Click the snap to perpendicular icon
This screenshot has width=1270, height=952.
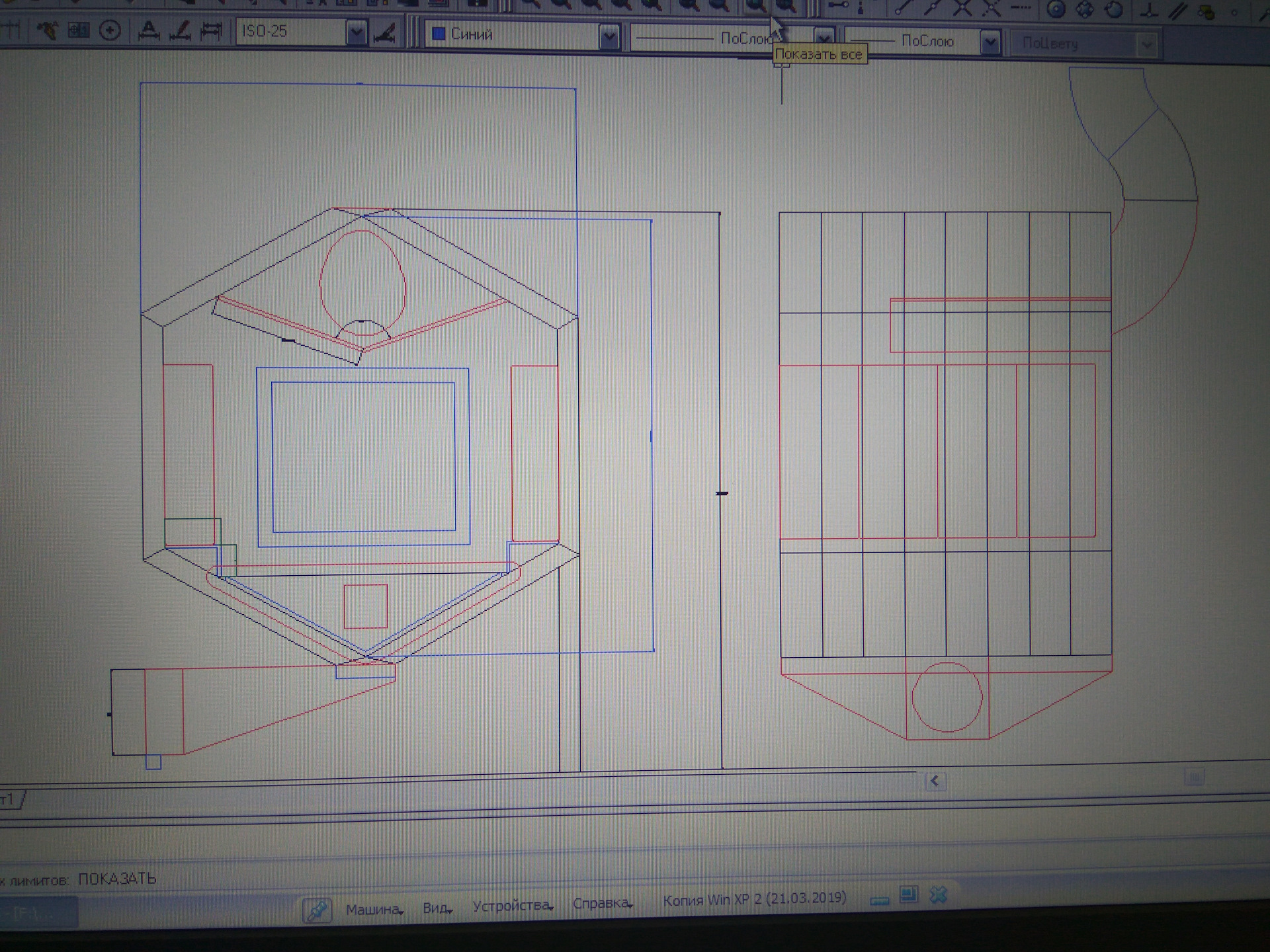coord(1150,11)
